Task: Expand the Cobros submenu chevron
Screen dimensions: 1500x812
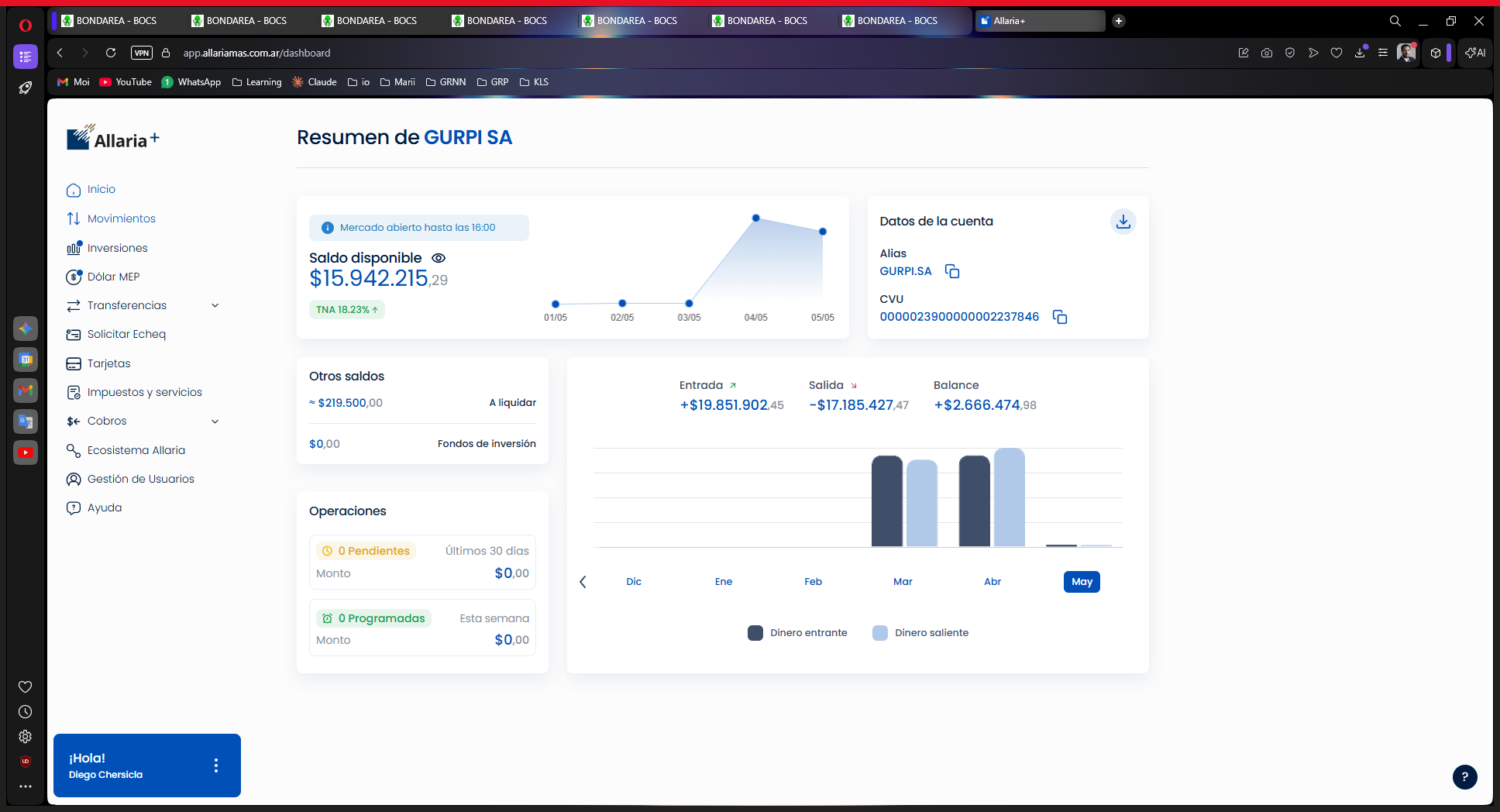Action: click(x=215, y=421)
